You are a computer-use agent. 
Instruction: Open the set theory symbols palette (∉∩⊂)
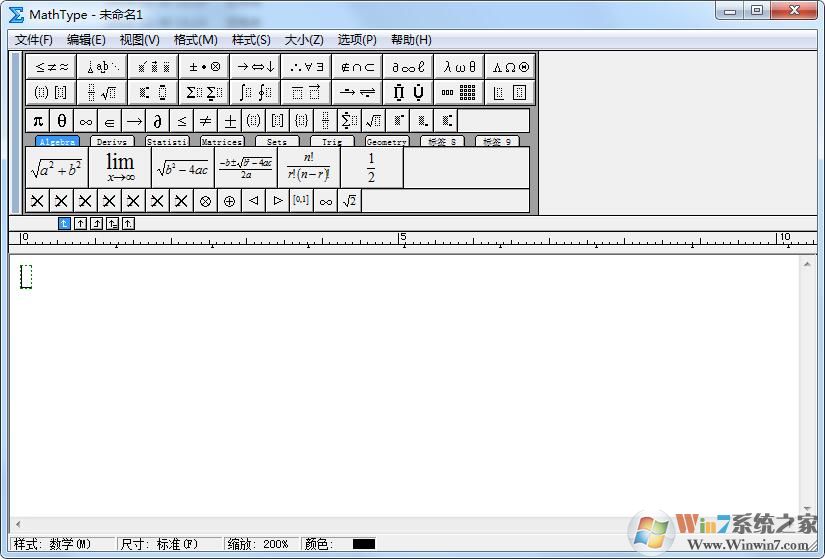[x=357, y=67]
